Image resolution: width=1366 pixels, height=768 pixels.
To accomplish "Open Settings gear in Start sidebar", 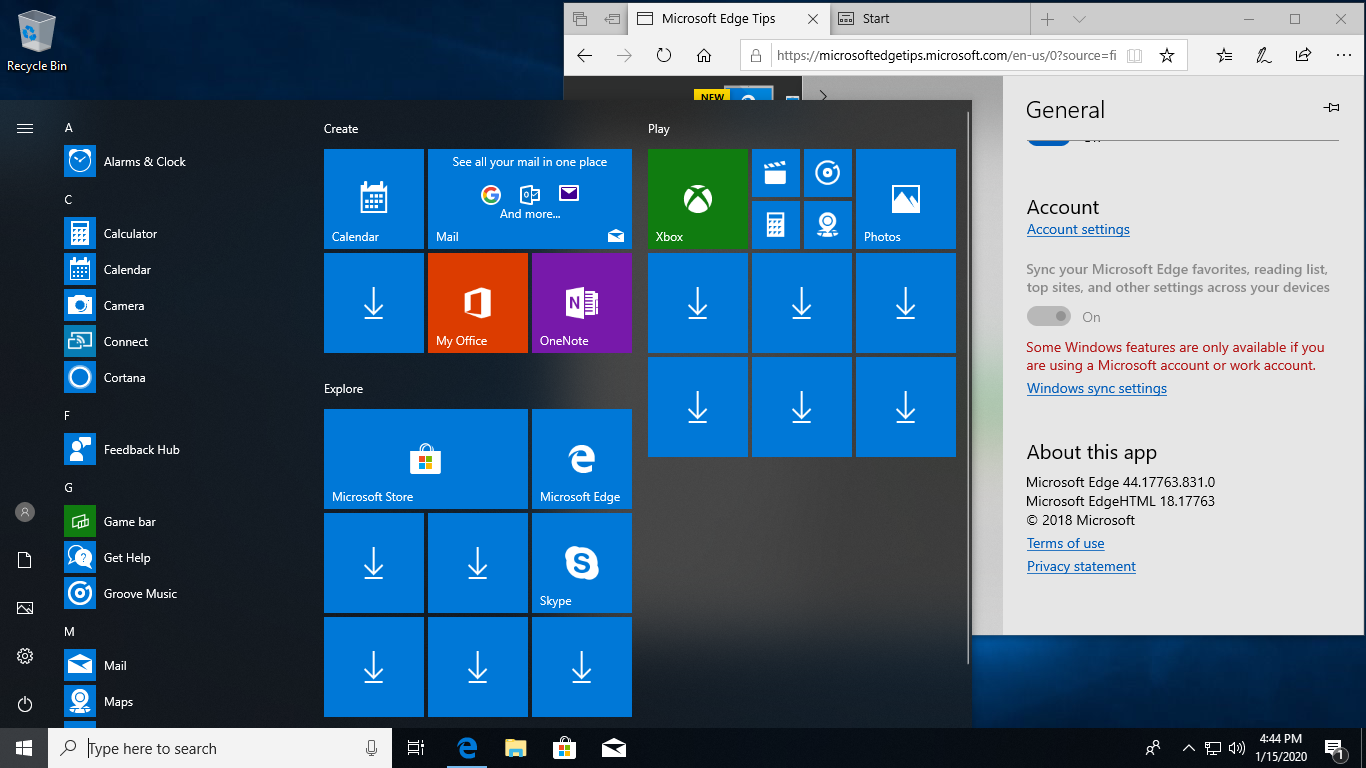I will click(25, 656).
